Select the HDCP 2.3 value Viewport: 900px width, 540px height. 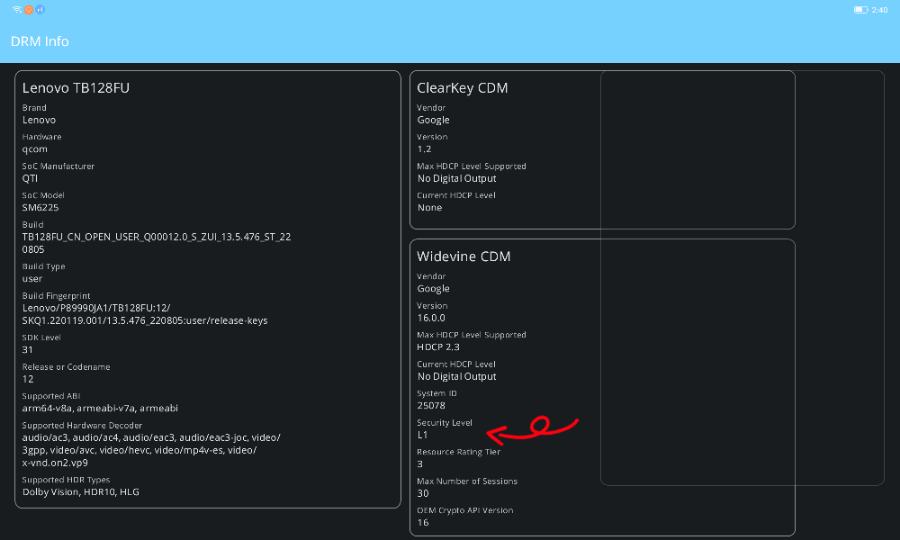[438, 347]
